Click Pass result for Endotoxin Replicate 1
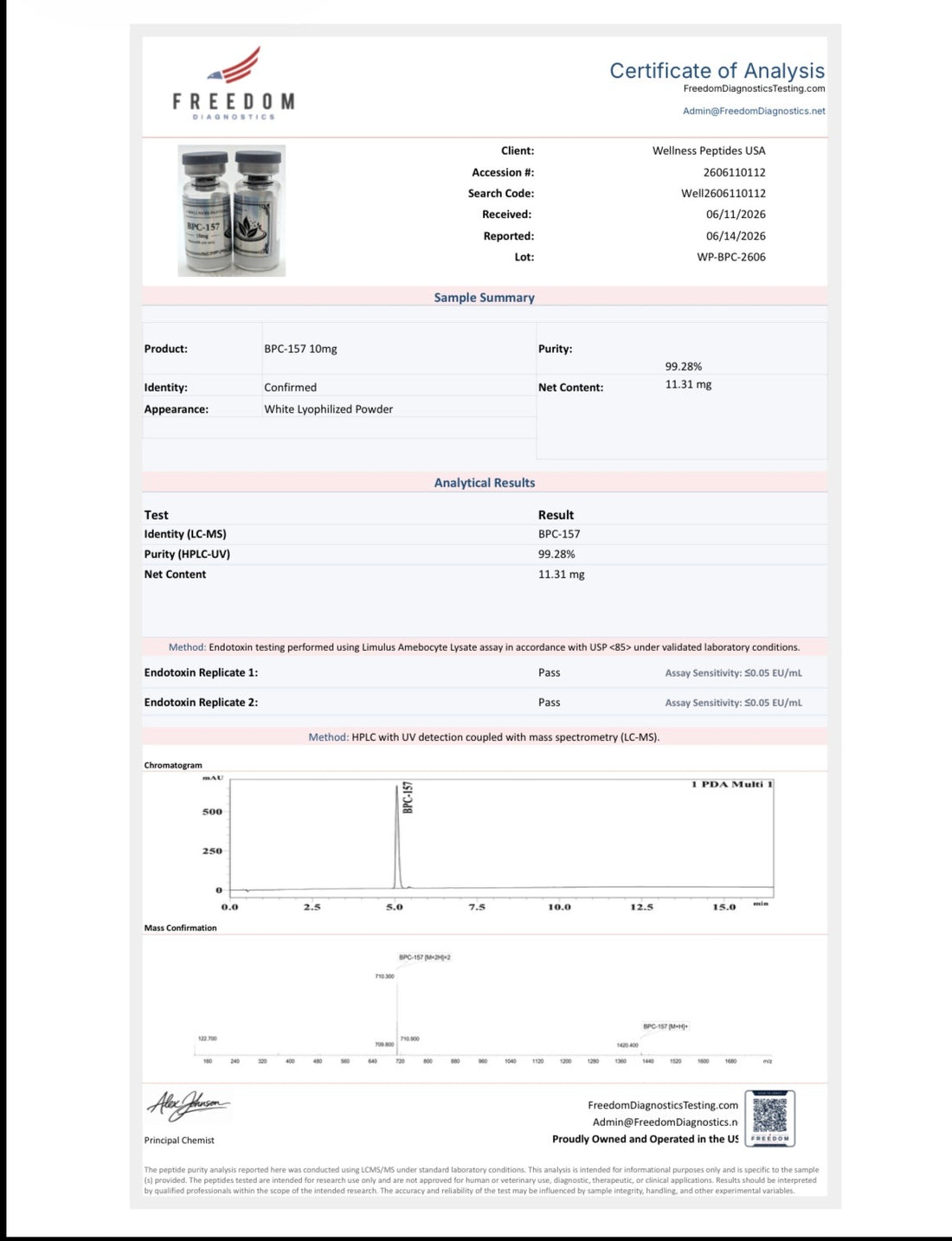 click(x=549, y=672)
